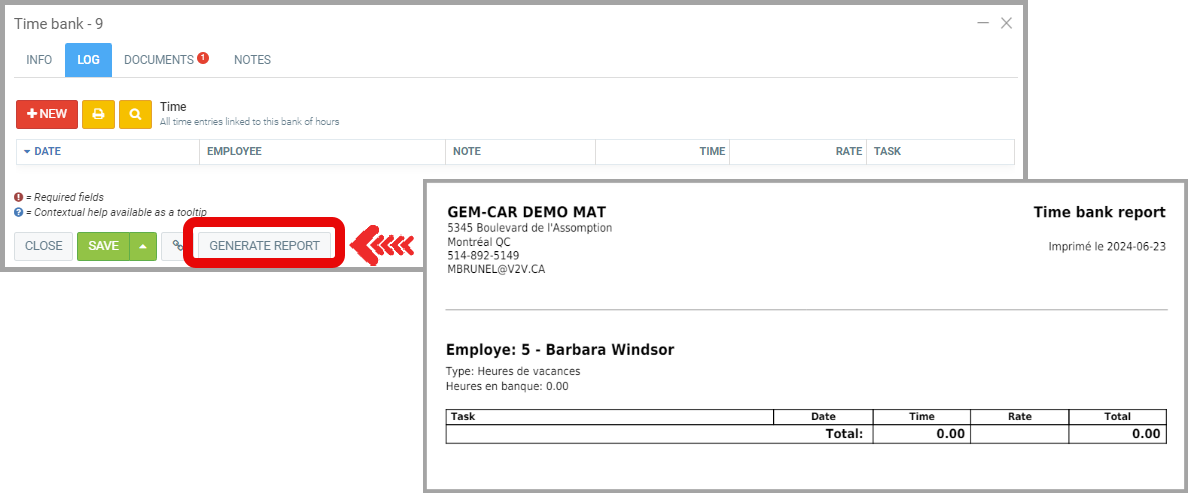The image size is (1188, 493).
Task: Click the yellow print icon button
Action: point(98,114)
